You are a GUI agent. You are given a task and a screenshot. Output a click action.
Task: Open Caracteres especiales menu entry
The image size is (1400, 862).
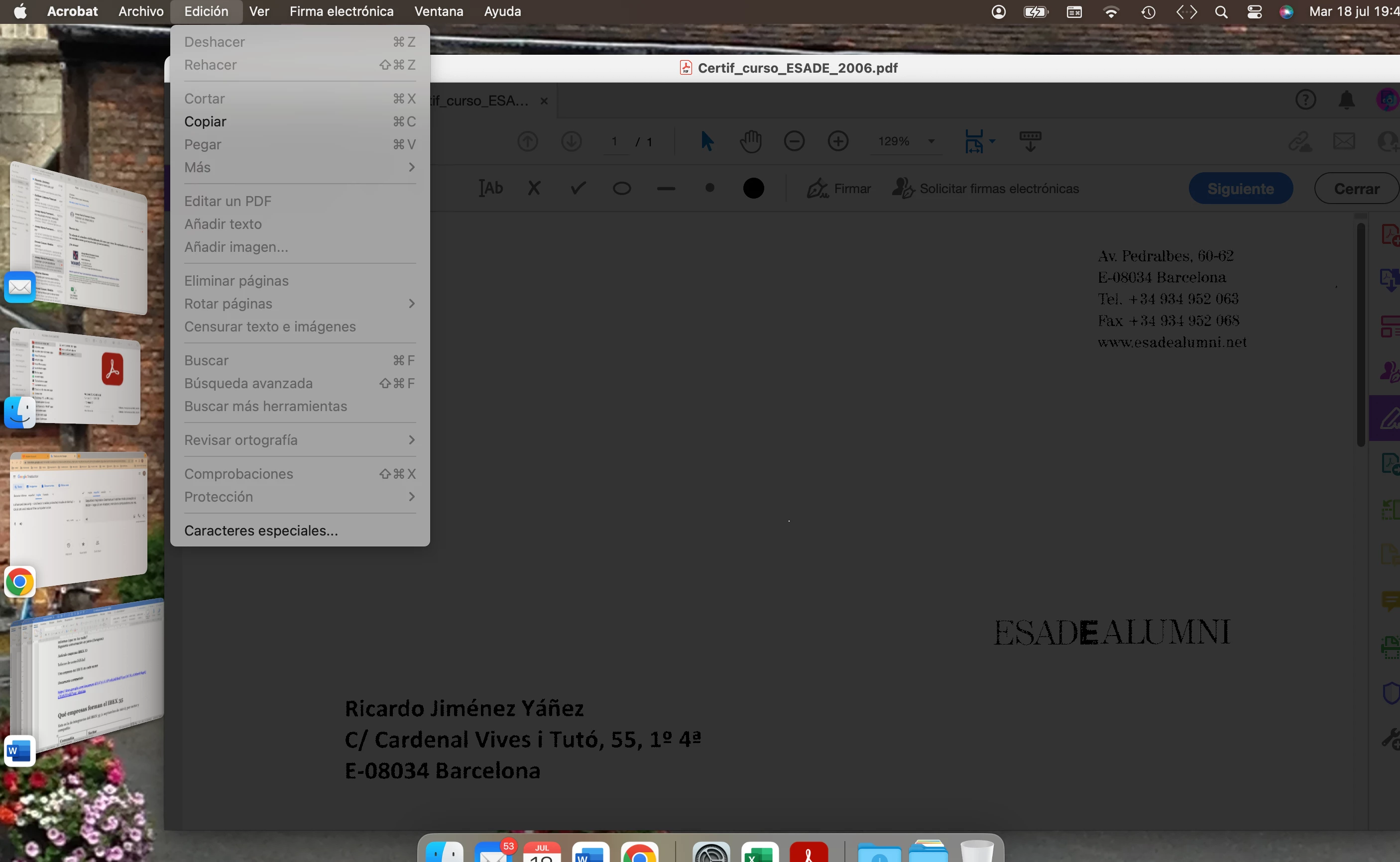tap(260, 530)
